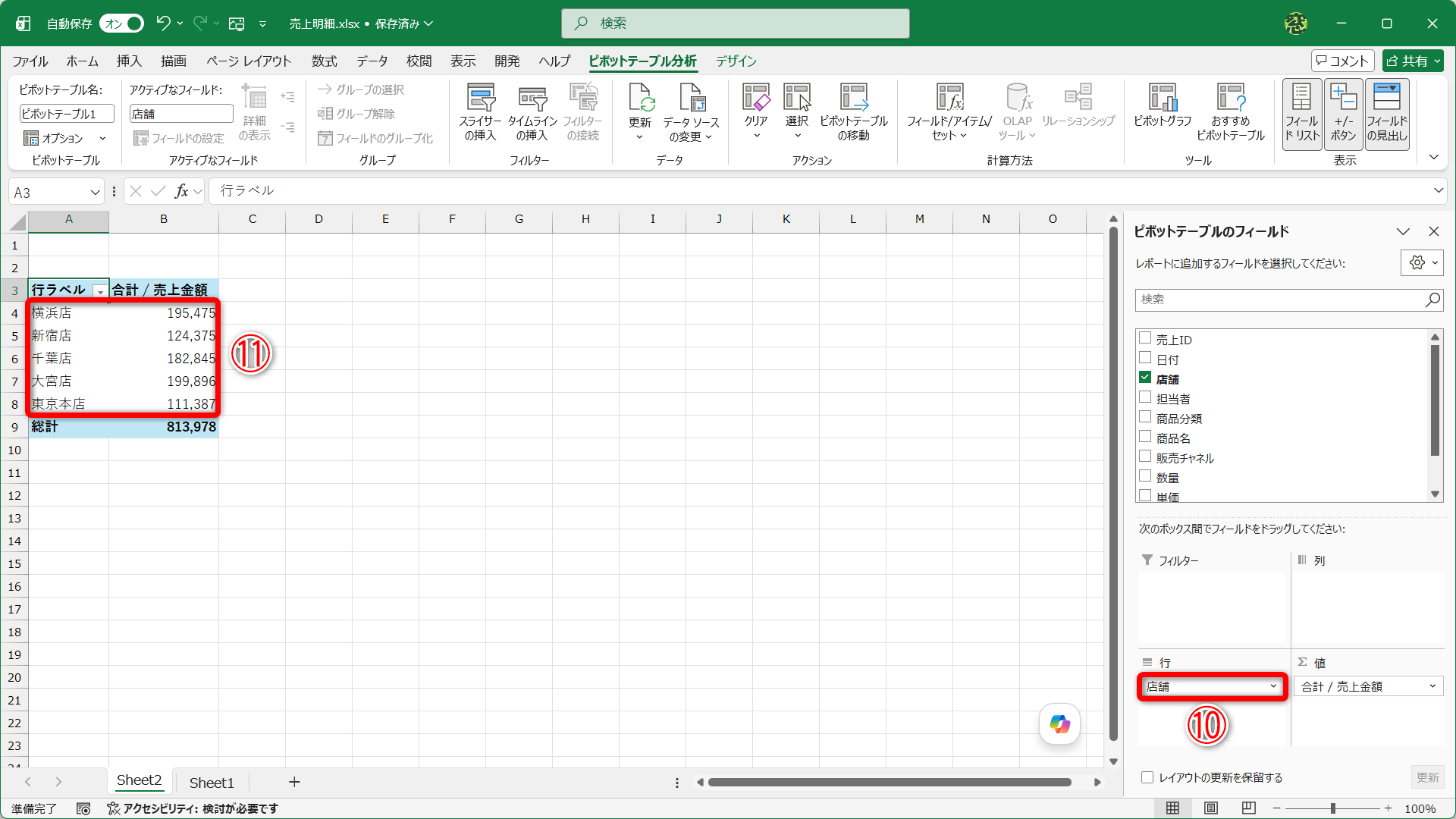Expand the Name Box dropdown

[x=95, y=193]
